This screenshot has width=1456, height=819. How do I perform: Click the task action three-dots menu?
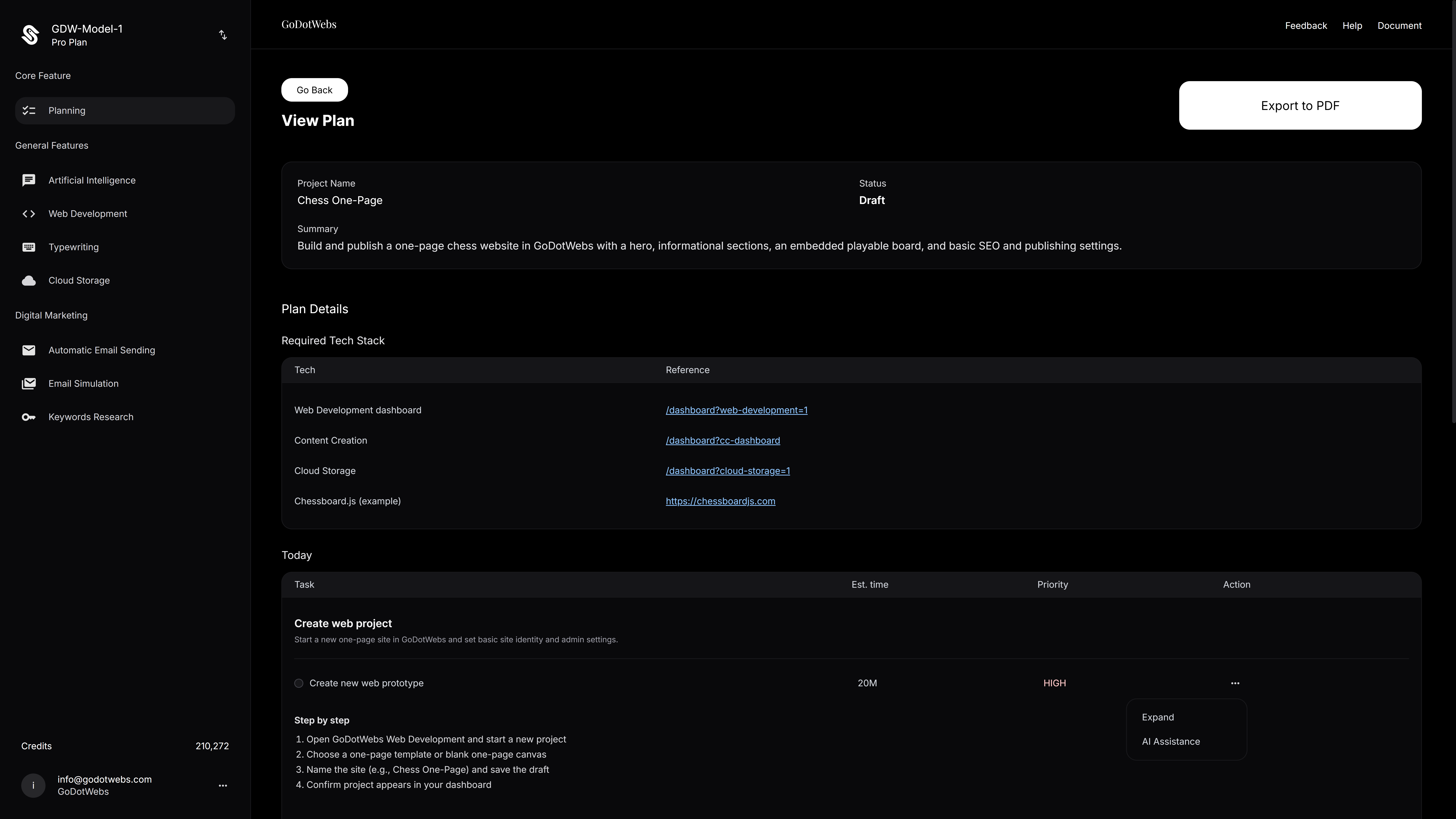point(1235,683)
